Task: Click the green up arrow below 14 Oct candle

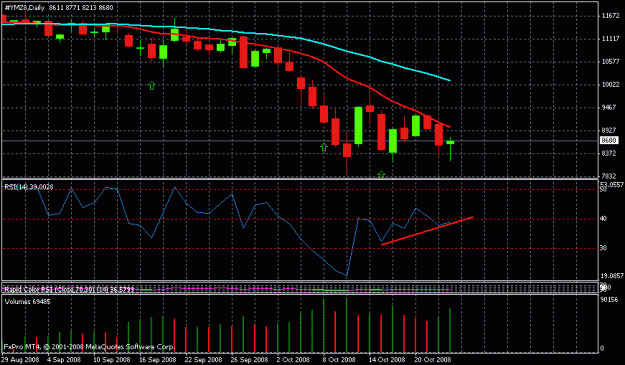Action: (x=381, y=174)
